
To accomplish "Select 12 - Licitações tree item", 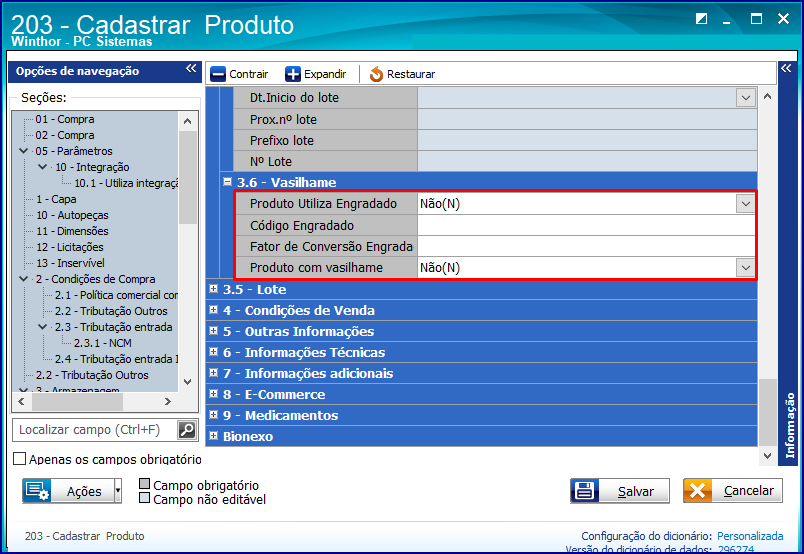I will click(69, 247).
